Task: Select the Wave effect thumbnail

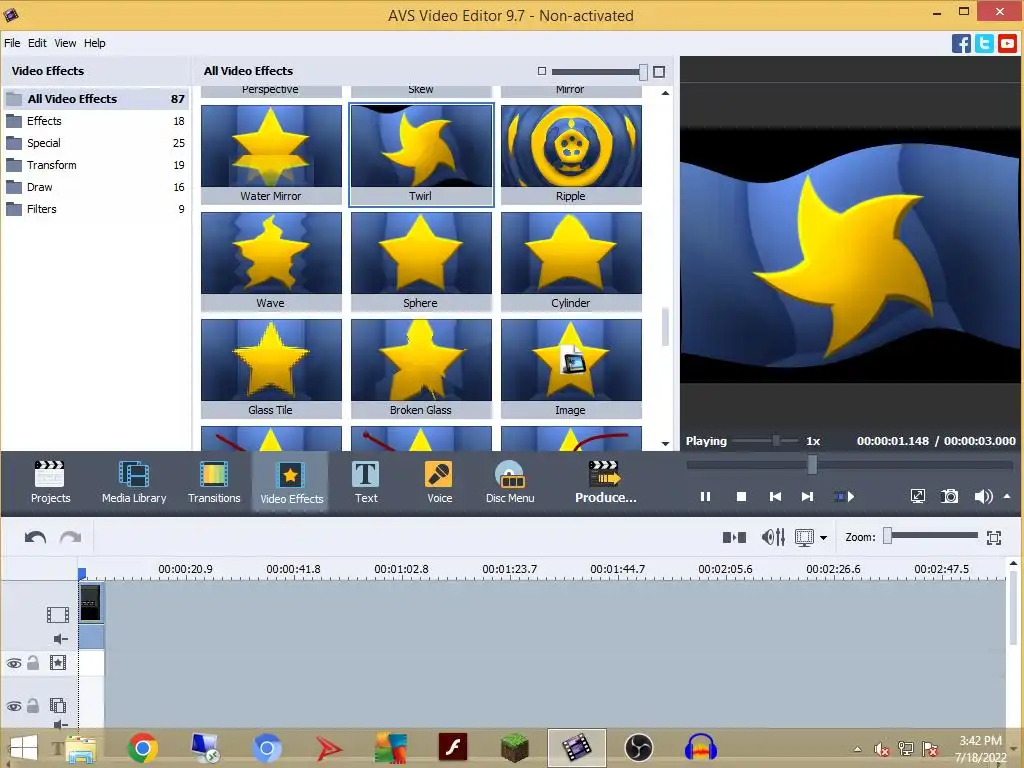Action: (x=271, y=261)
